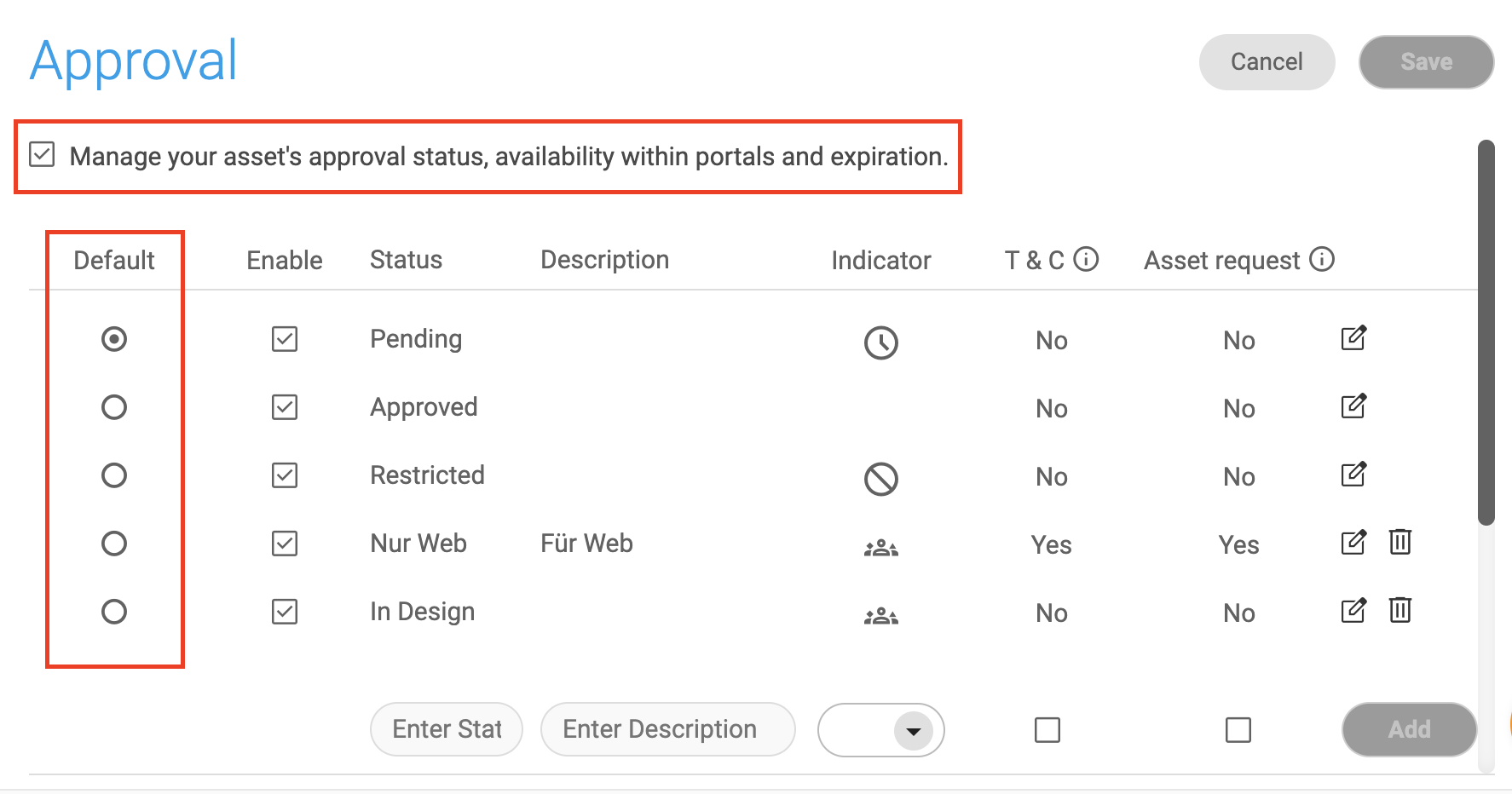
Task: Uncheck the Enable box for Nur Web
Action: pos(285,544)
